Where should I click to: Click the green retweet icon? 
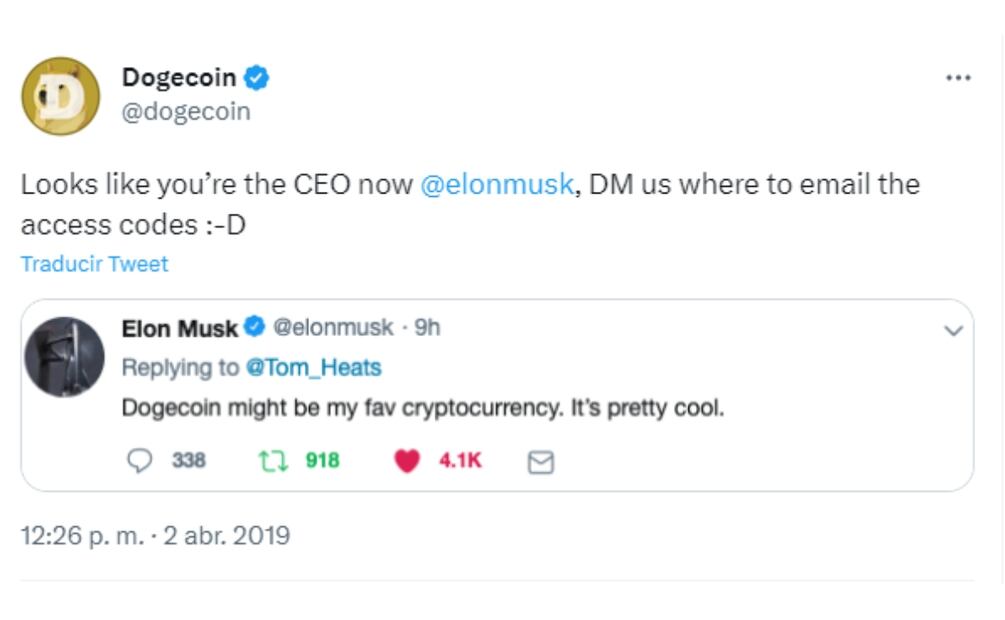click(270, 460)
